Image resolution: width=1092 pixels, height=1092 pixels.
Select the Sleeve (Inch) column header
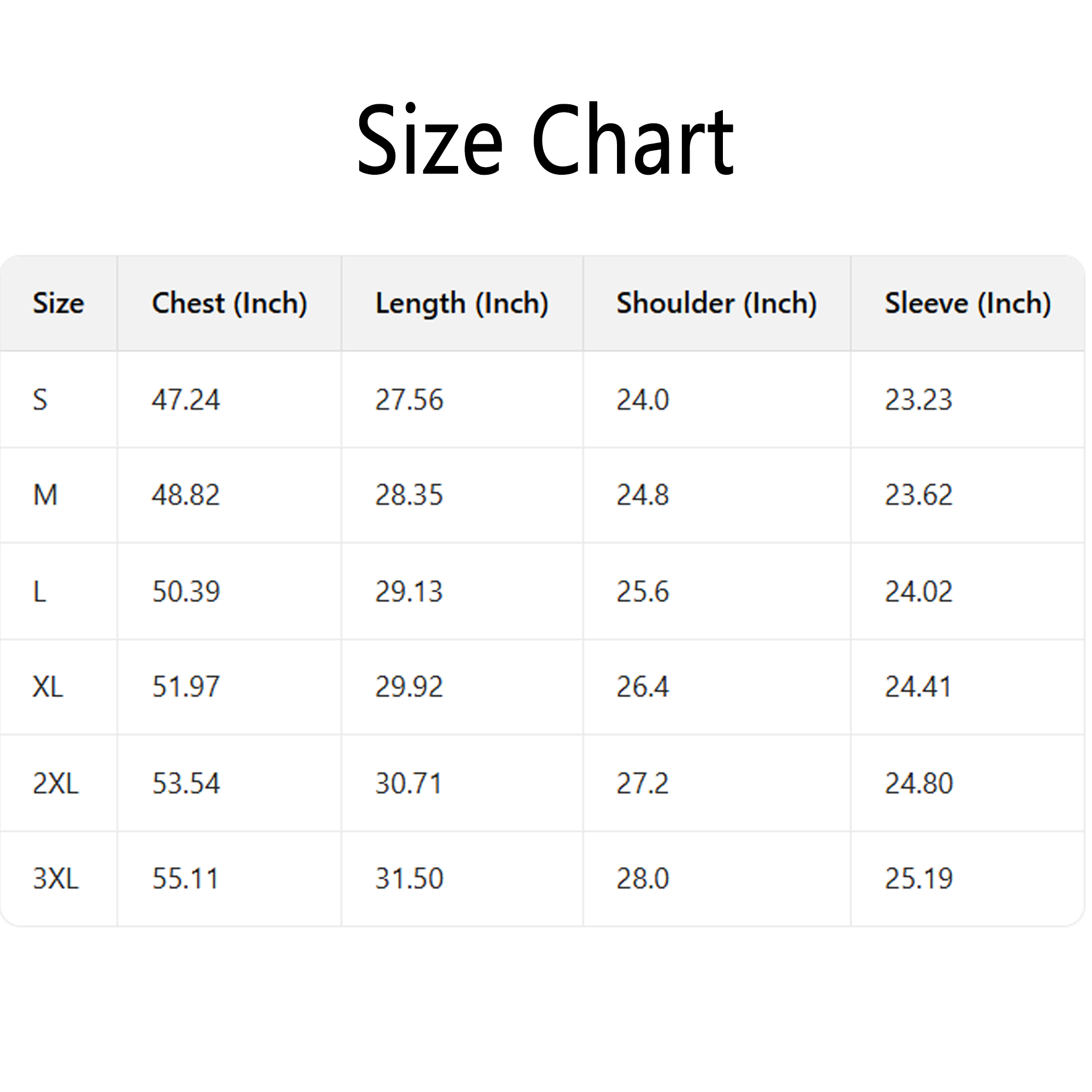(967, 304)
